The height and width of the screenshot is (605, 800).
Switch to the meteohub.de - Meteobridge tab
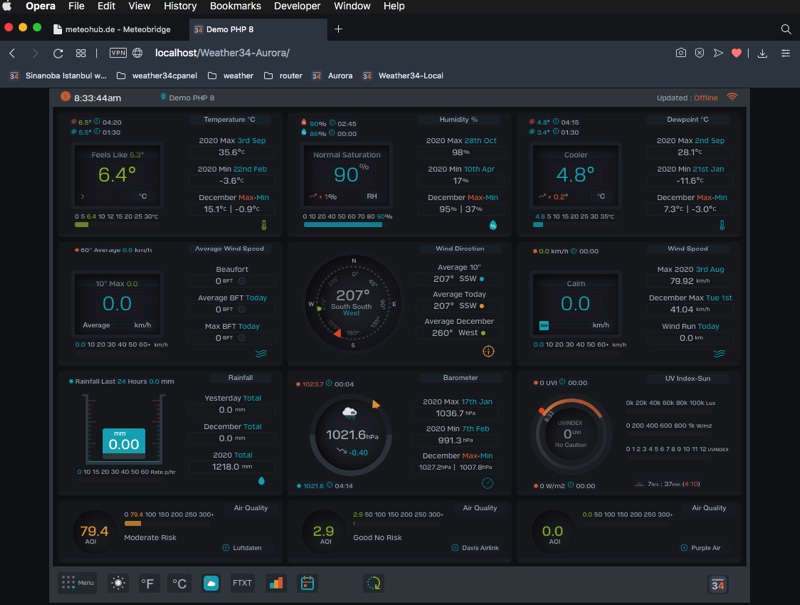tap(117, 29)
